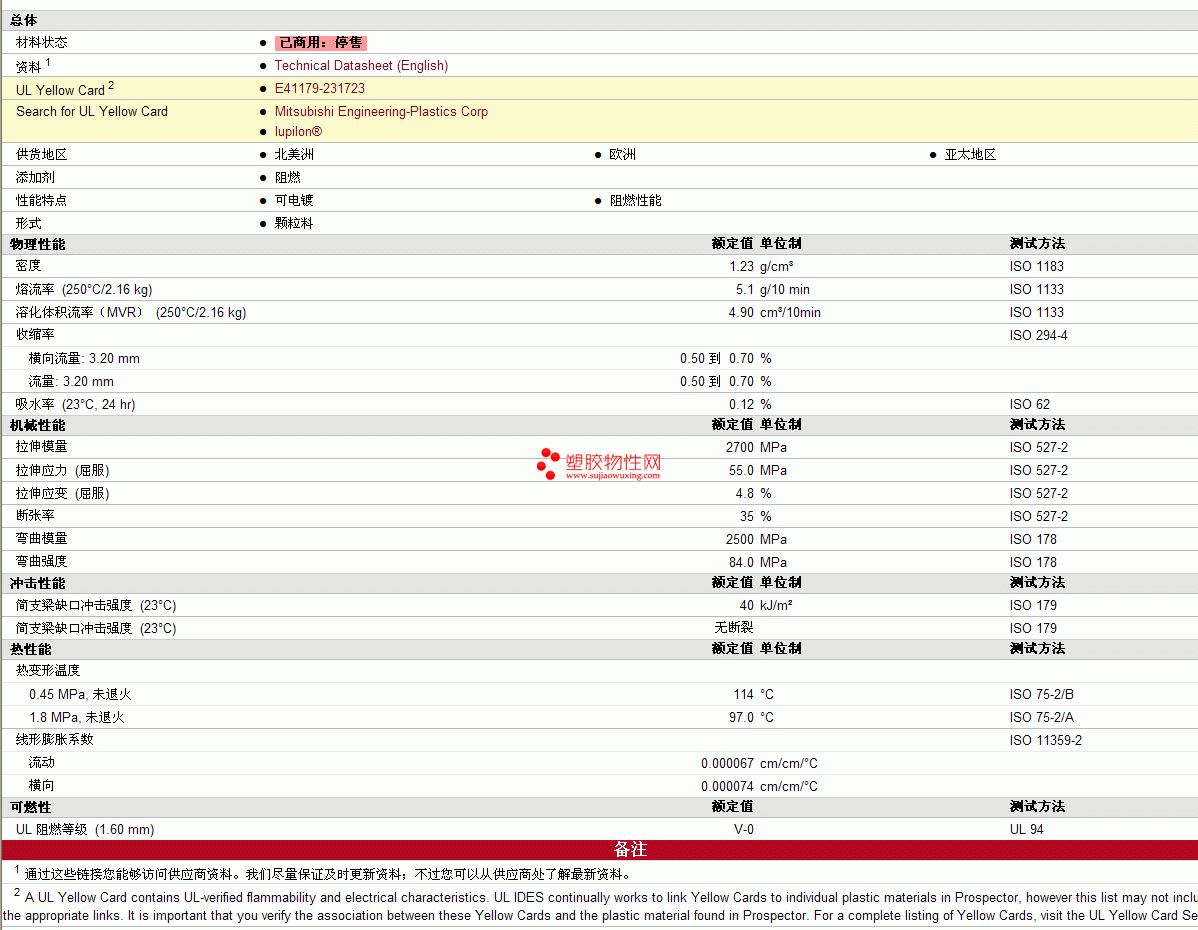Click the '0.45 MPa, 未退火' sub-row label
The height and width of the screenshot is (930, 1198).
(x=80, y=695)
